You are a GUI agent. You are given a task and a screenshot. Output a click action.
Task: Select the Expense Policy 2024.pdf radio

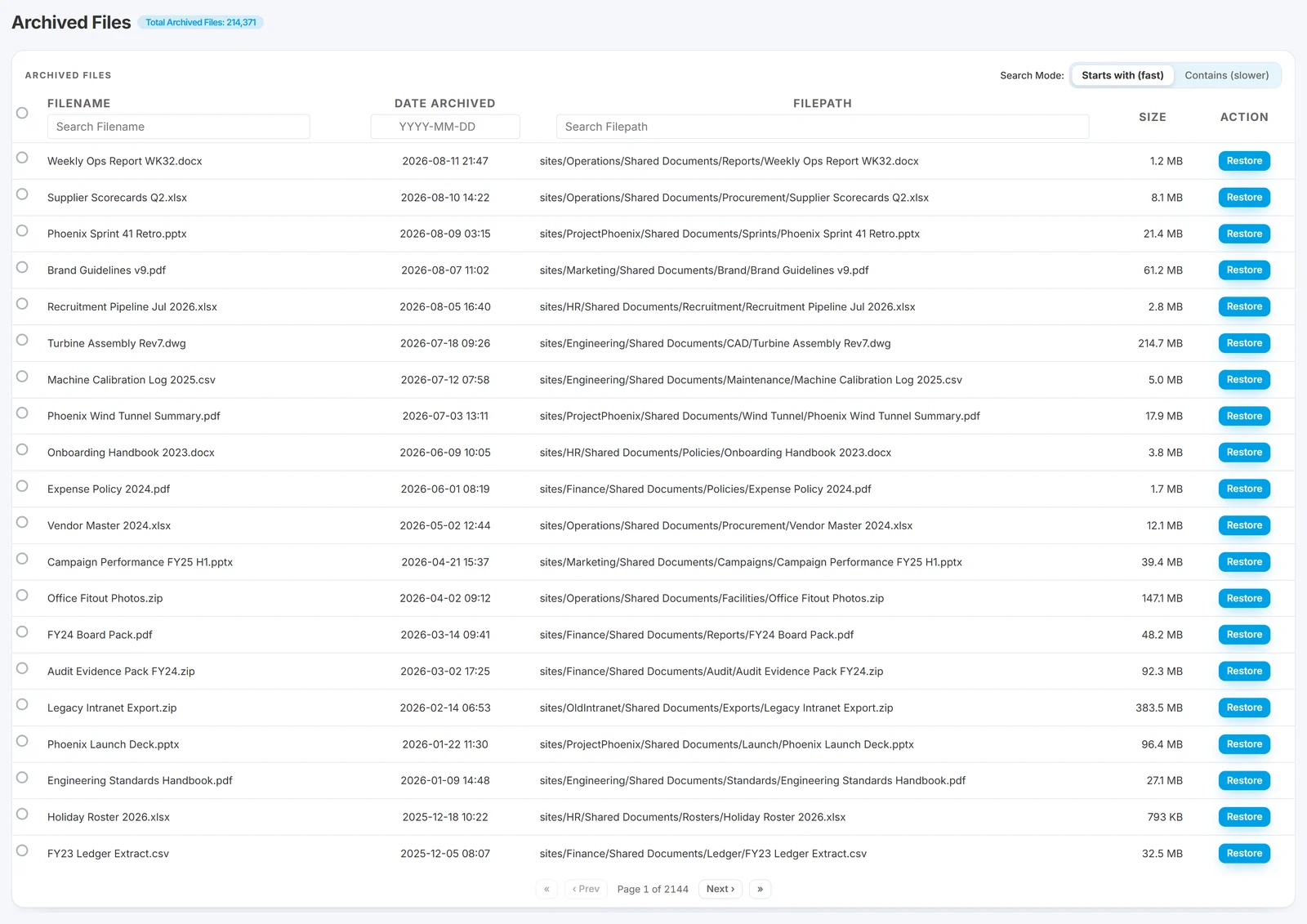pos(22,486)
